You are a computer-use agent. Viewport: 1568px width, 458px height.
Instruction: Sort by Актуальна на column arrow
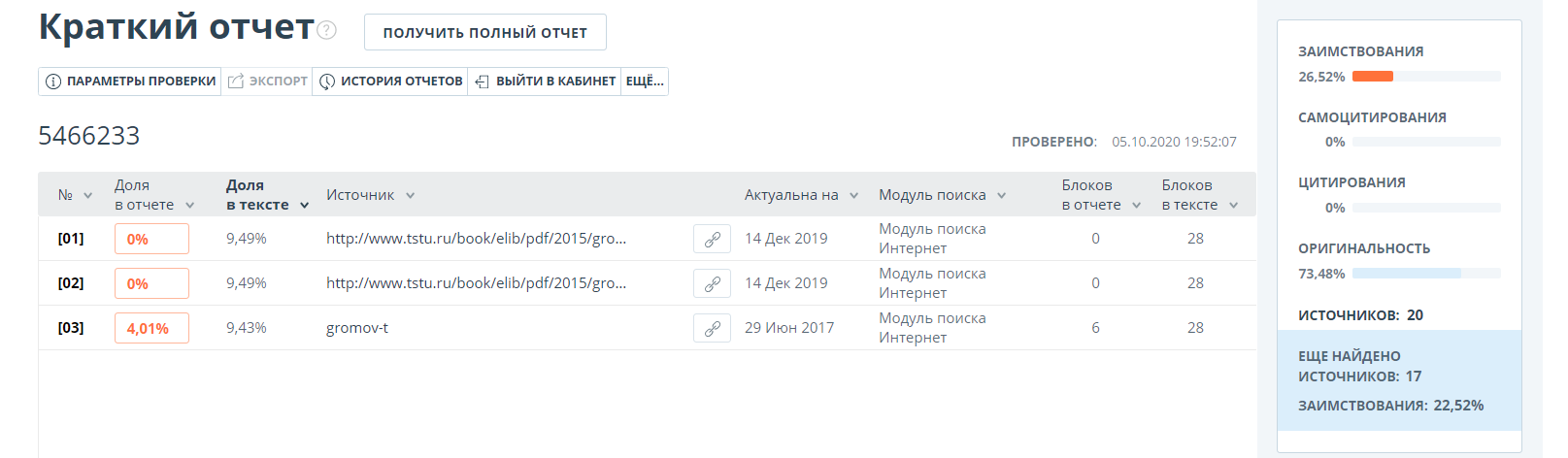[x=854, y=195]
